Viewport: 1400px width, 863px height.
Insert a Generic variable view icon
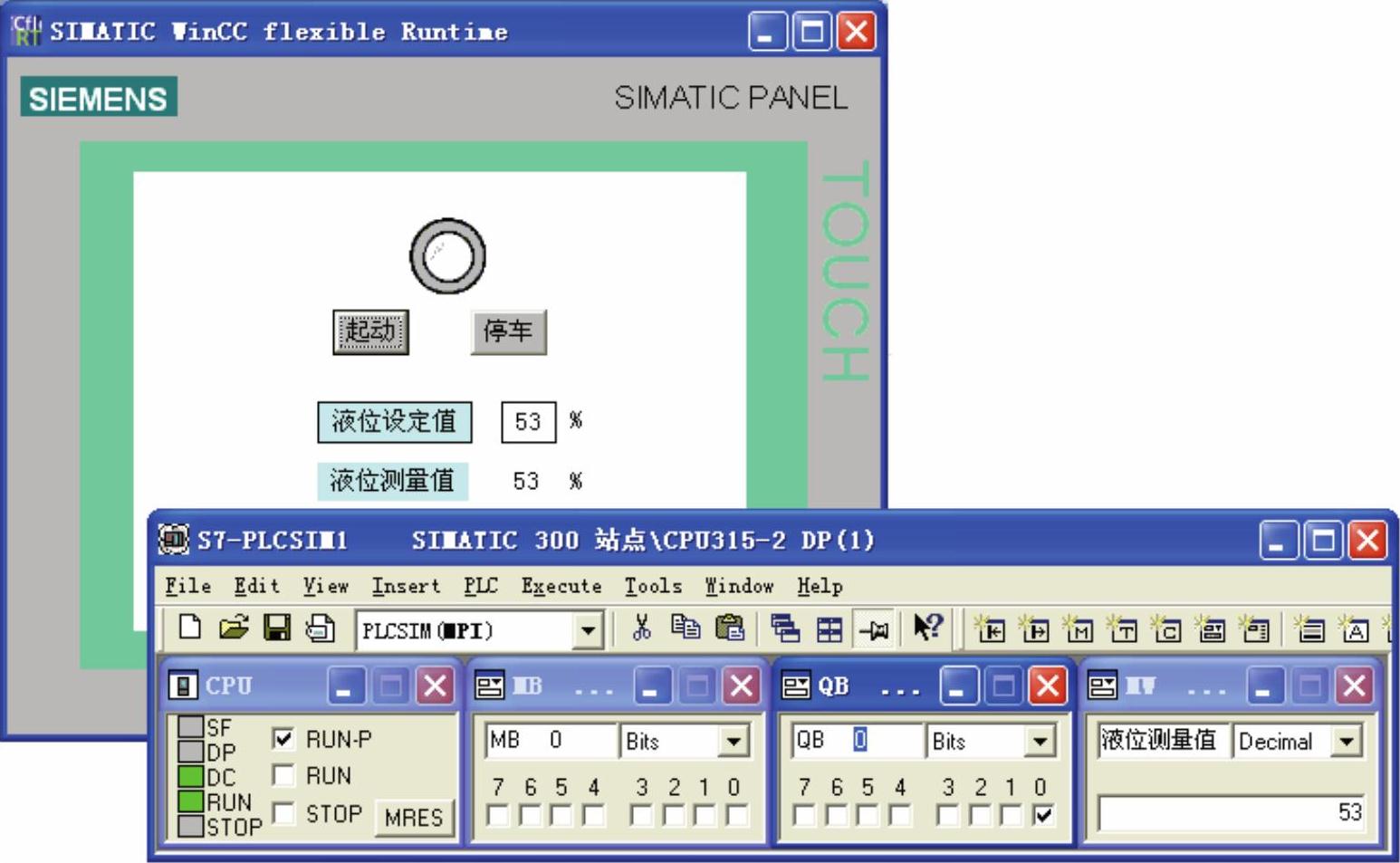point(1212,628)
